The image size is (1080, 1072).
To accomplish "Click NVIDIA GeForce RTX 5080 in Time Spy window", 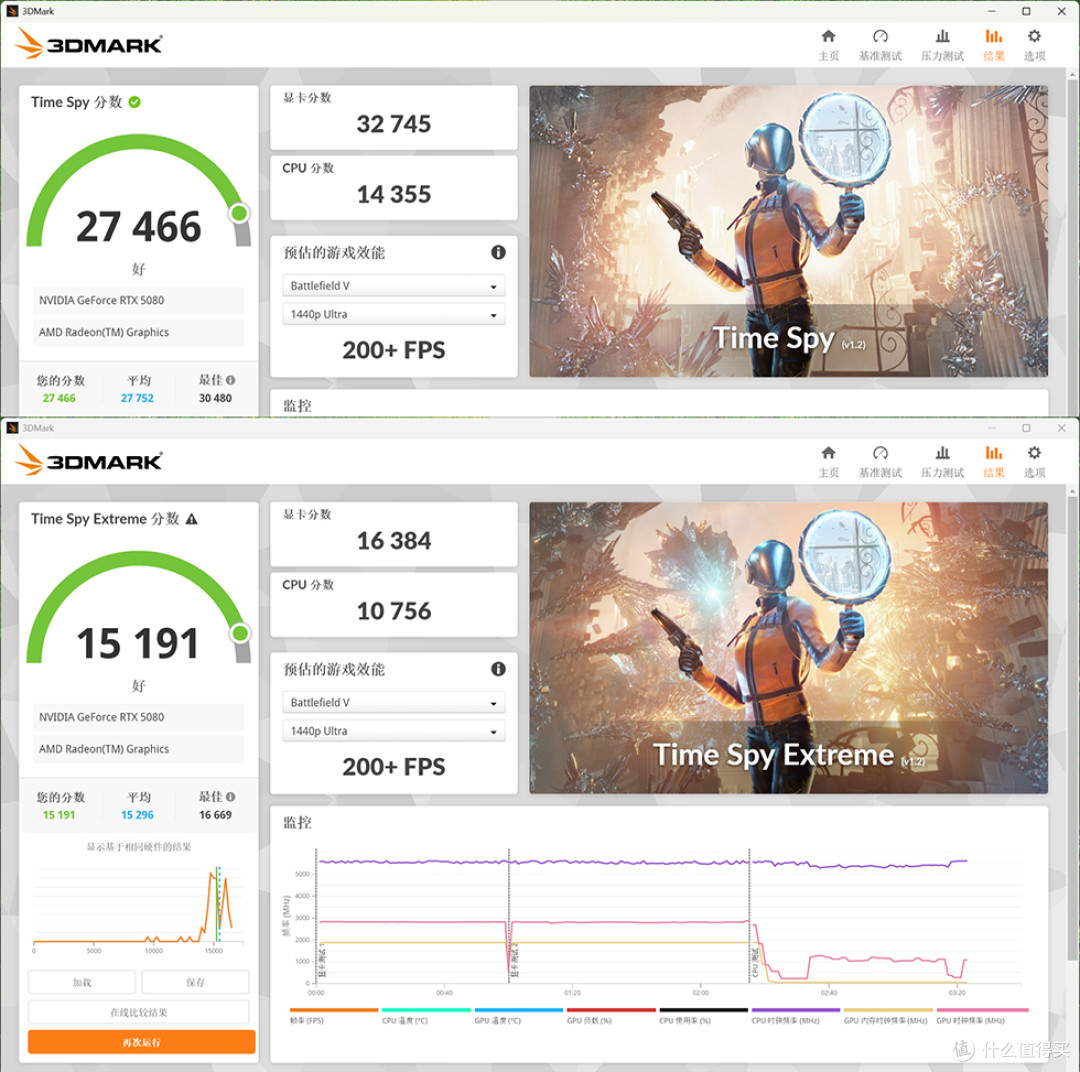I will click(138, 300).
